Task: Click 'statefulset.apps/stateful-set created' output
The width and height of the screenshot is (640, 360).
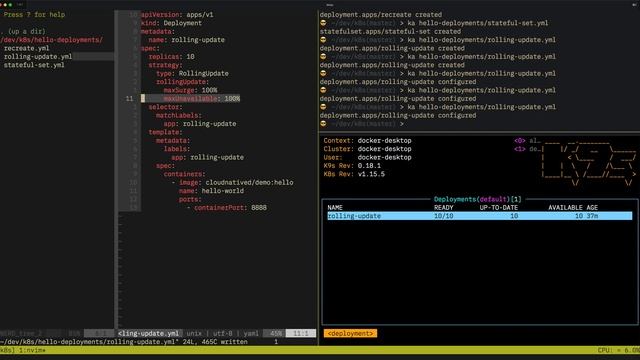Action: pos(390,31)
